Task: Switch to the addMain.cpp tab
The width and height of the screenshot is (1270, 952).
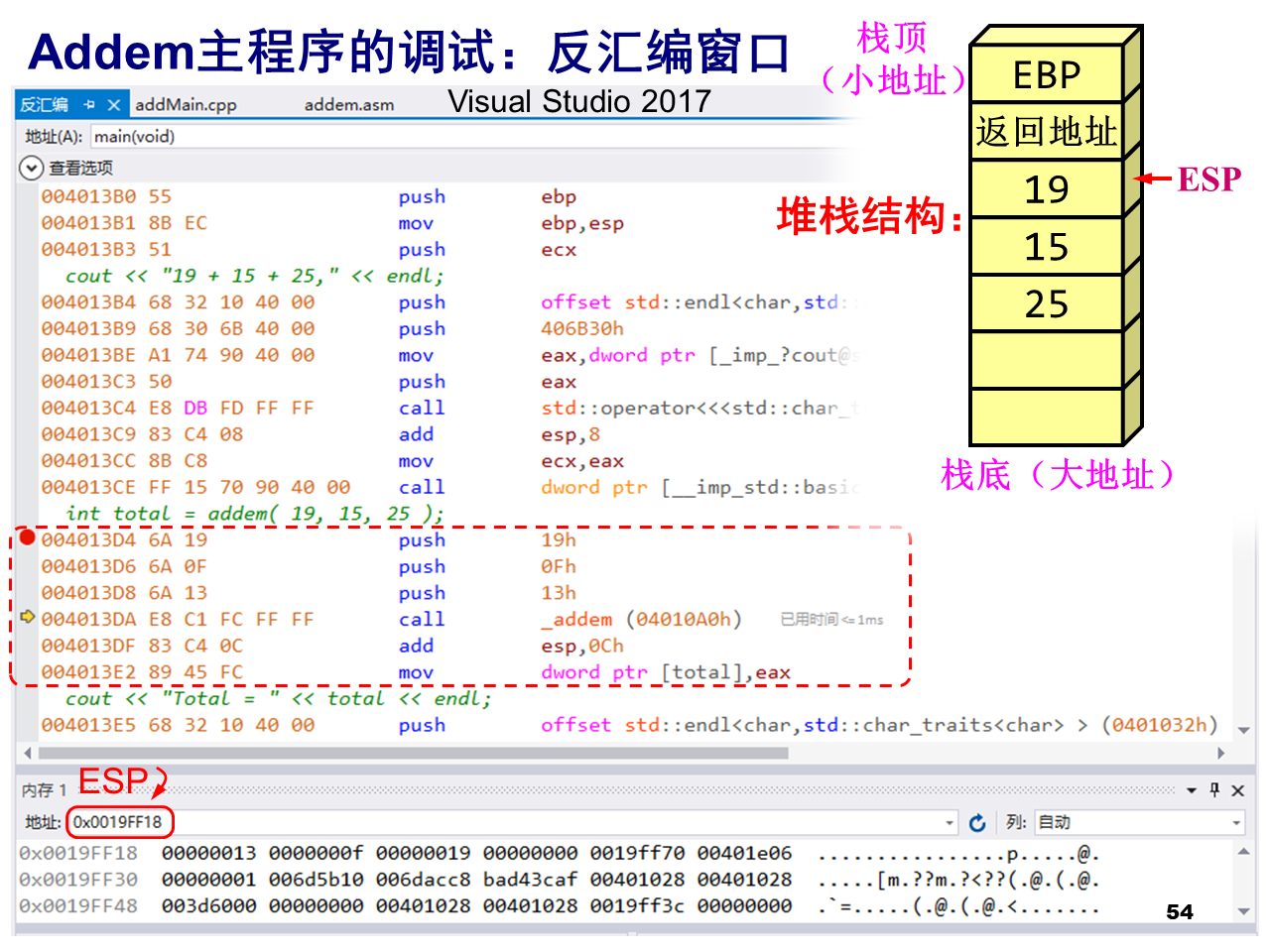Action: [186, 104]
